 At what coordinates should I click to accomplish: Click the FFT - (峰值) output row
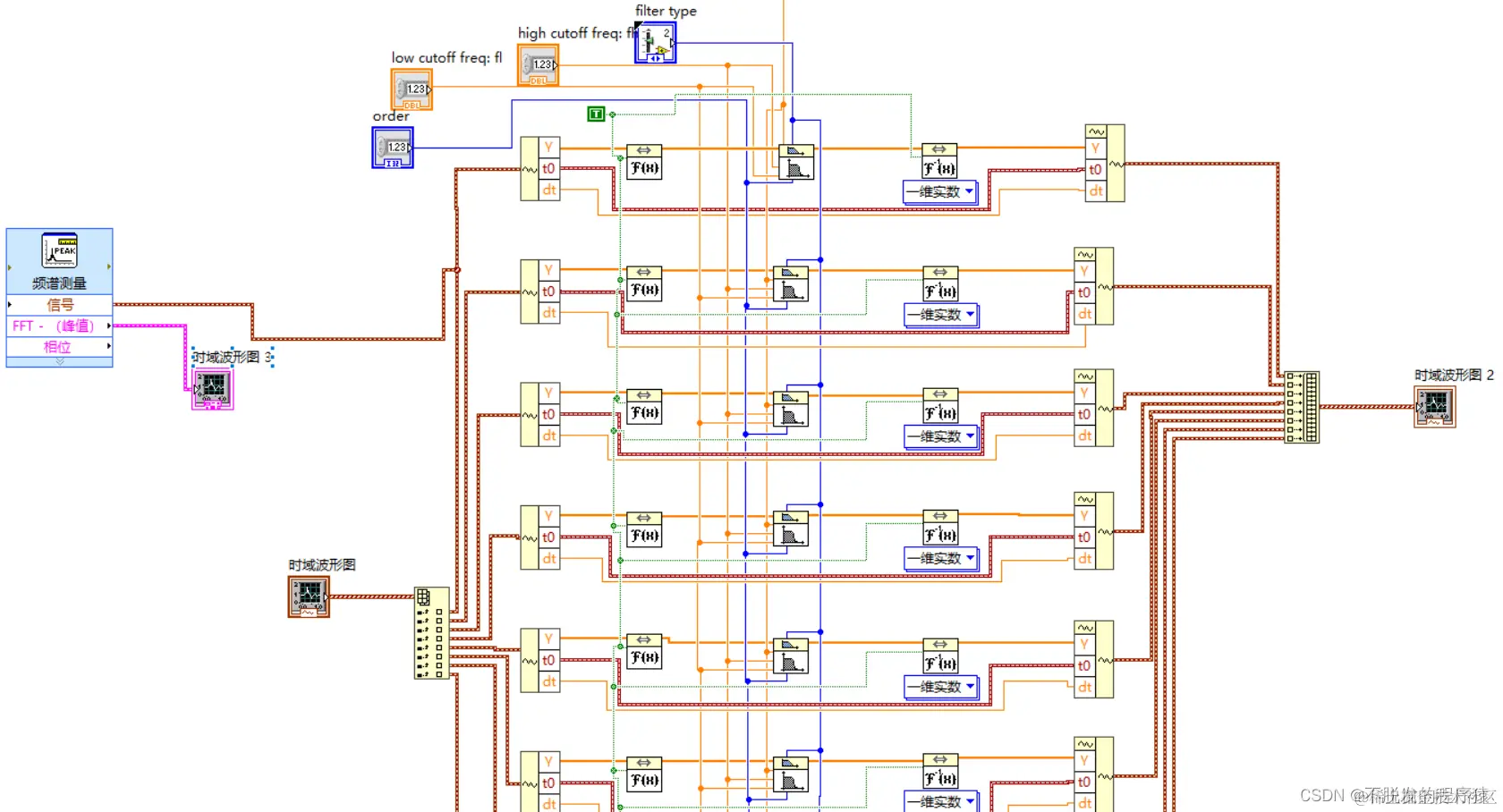pyautogui.click(x=60, y=326)
